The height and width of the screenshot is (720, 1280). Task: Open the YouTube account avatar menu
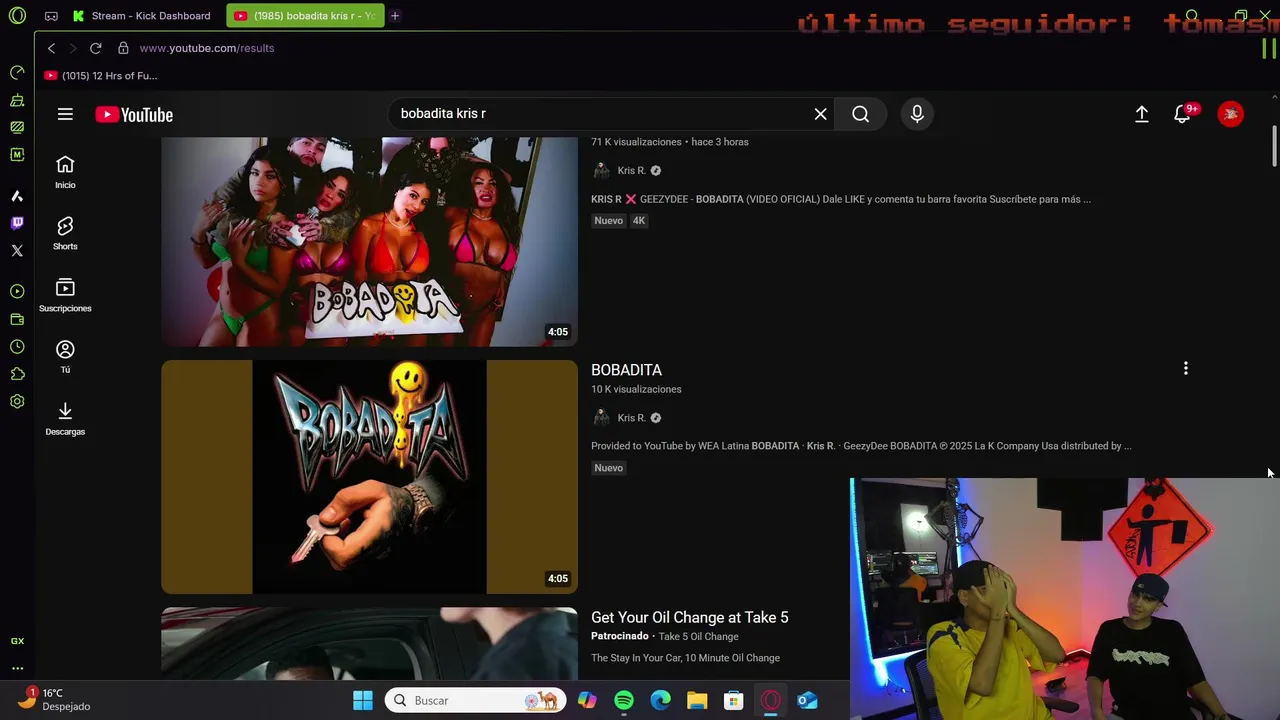(x=1230, y=114)
